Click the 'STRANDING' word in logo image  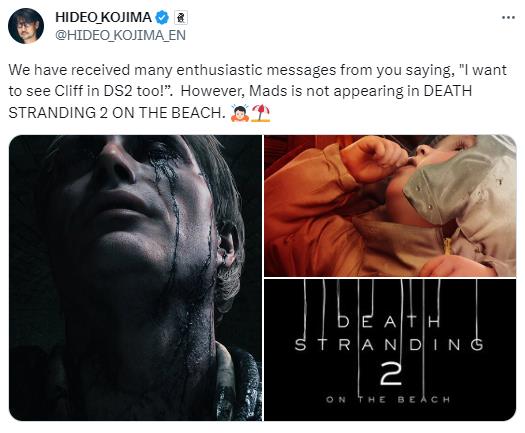click(x=389, y=345)
